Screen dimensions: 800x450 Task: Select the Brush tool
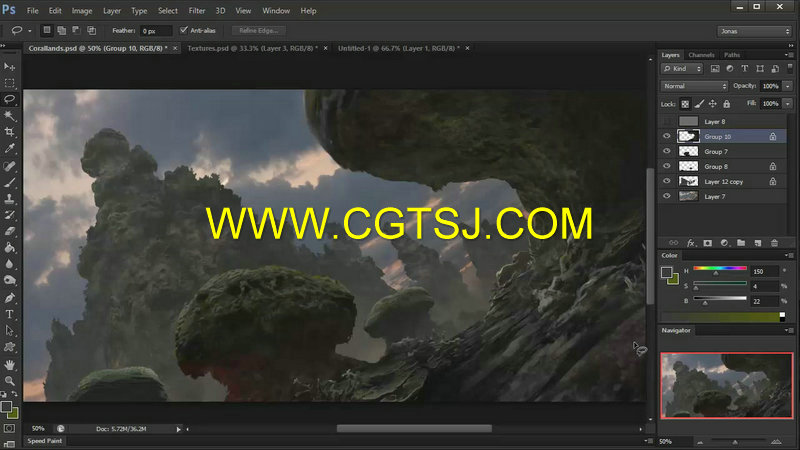9,182
